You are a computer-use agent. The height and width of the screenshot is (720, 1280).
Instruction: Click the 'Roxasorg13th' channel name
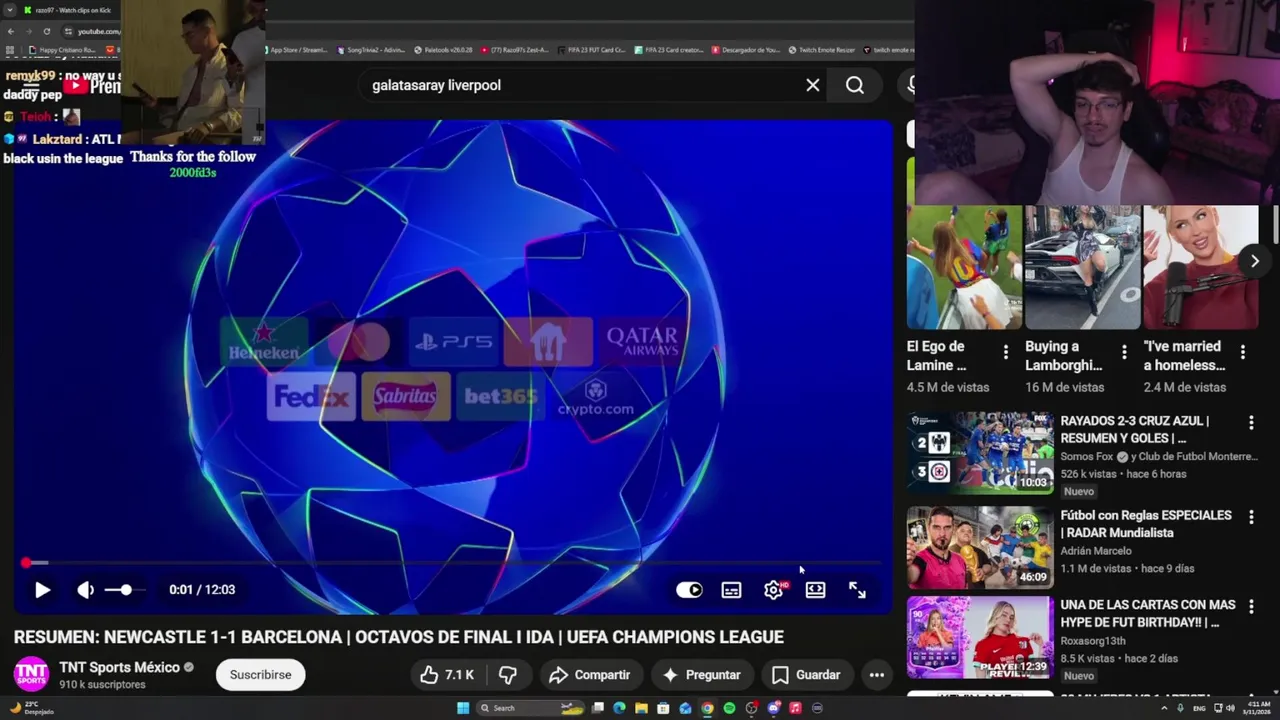pos(1093,641)
